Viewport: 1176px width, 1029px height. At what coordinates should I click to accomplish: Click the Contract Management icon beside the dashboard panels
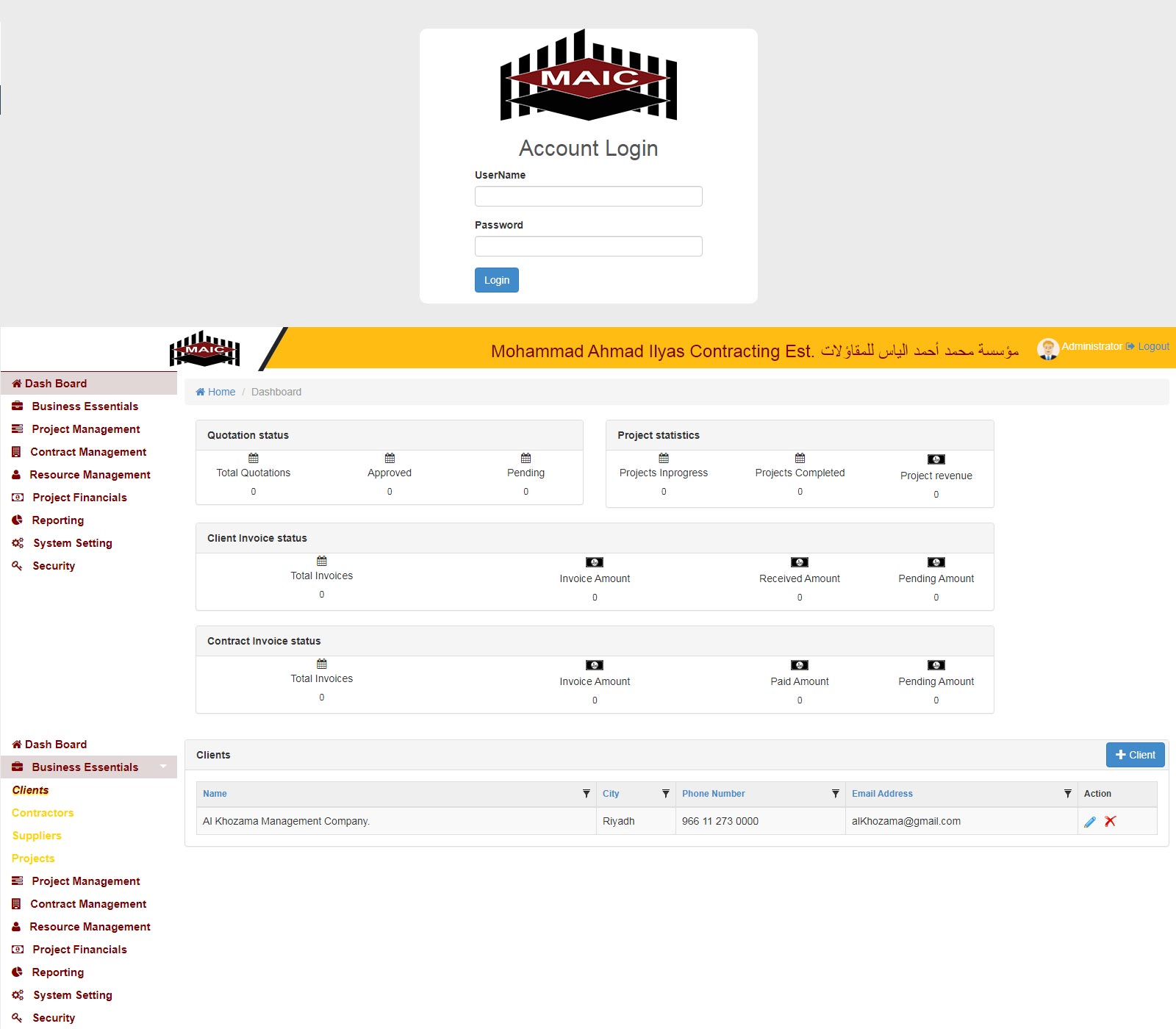tap(16, 451)
